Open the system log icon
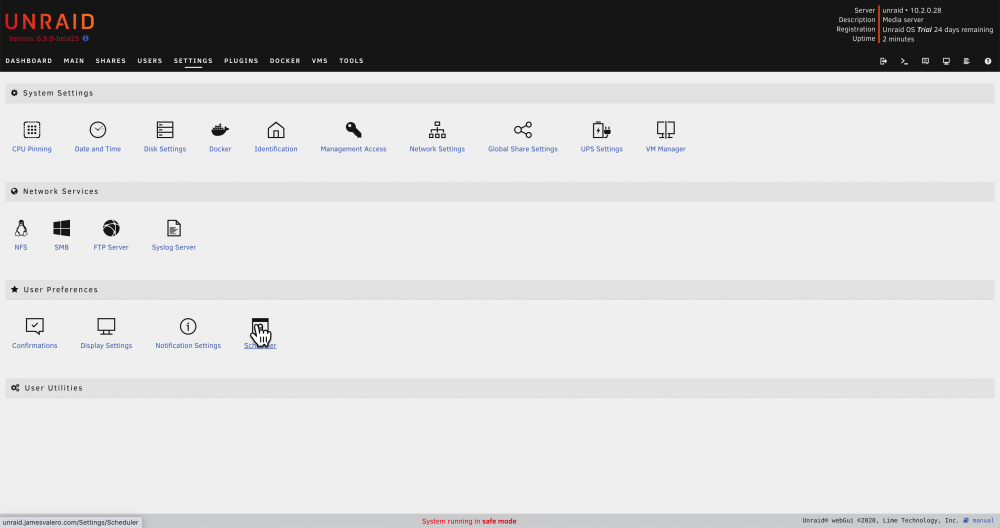Screen dimensions: 1000x528 click(967, 61)
